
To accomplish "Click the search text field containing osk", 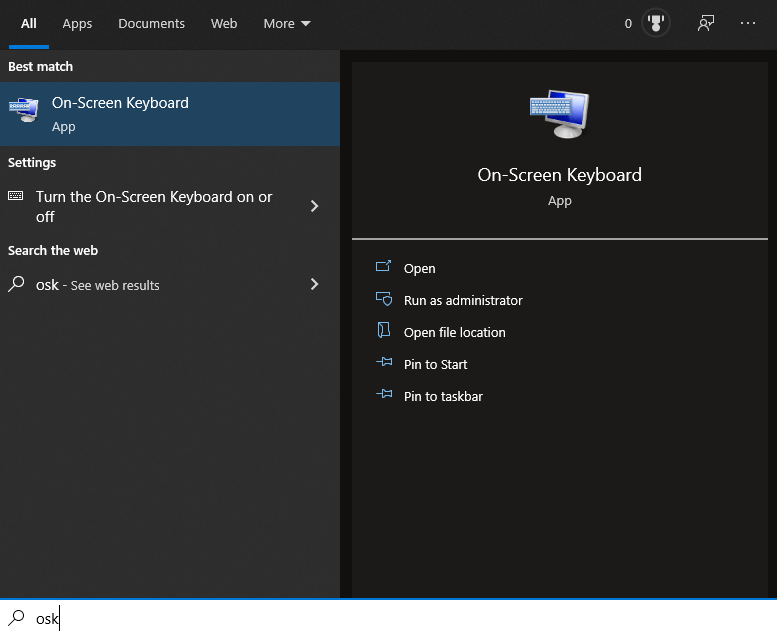I will [x=400, y=618].
